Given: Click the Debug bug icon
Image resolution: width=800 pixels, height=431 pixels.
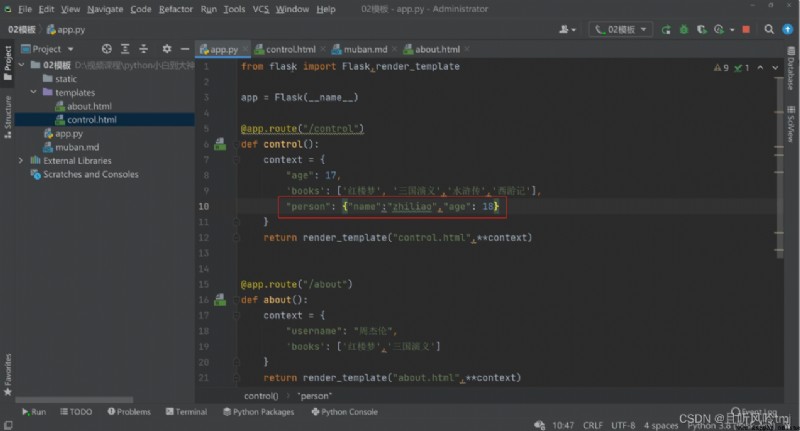Looking at the screenshot, I should coord(684,30).
